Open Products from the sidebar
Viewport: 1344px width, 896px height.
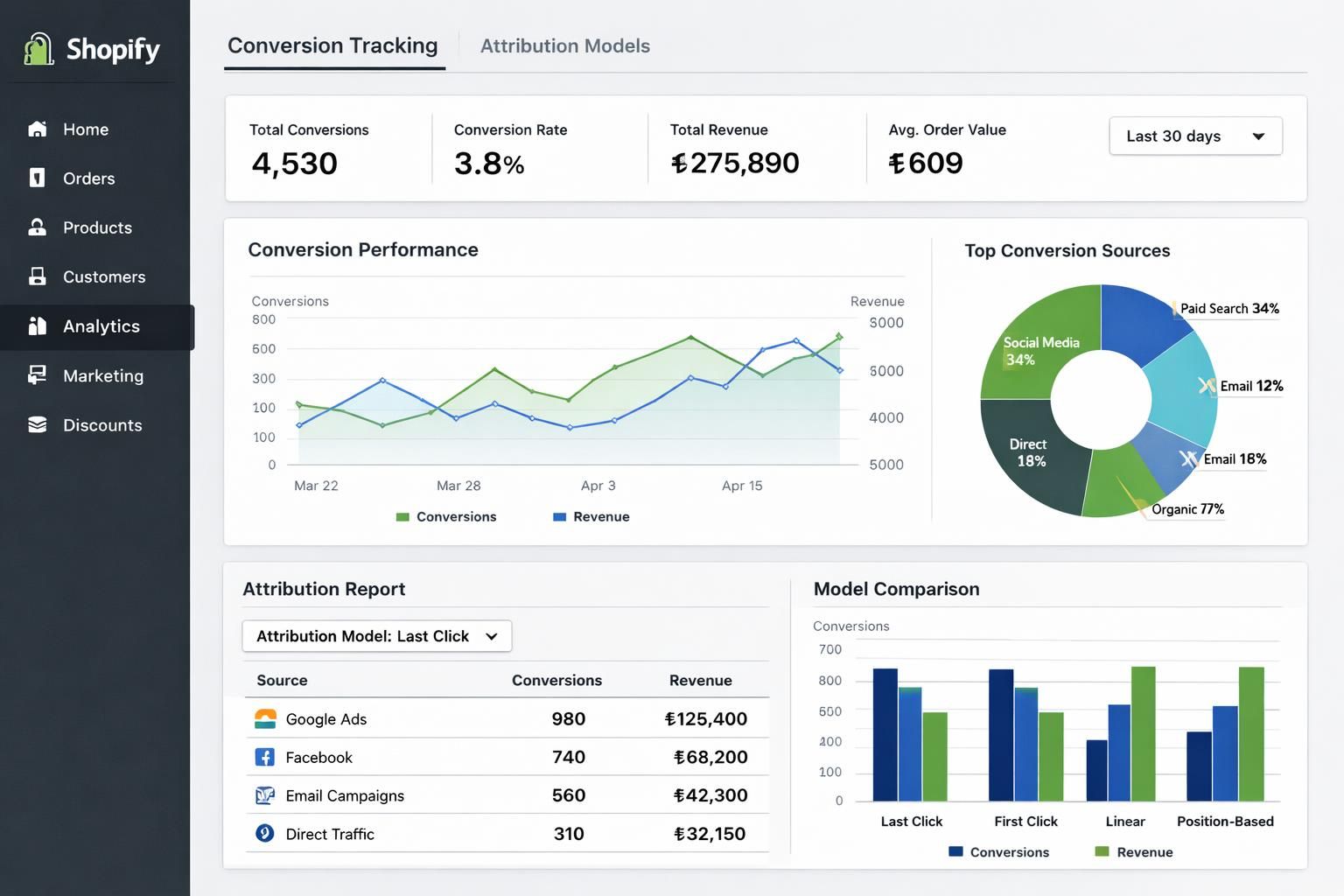[x=95, y=227]
